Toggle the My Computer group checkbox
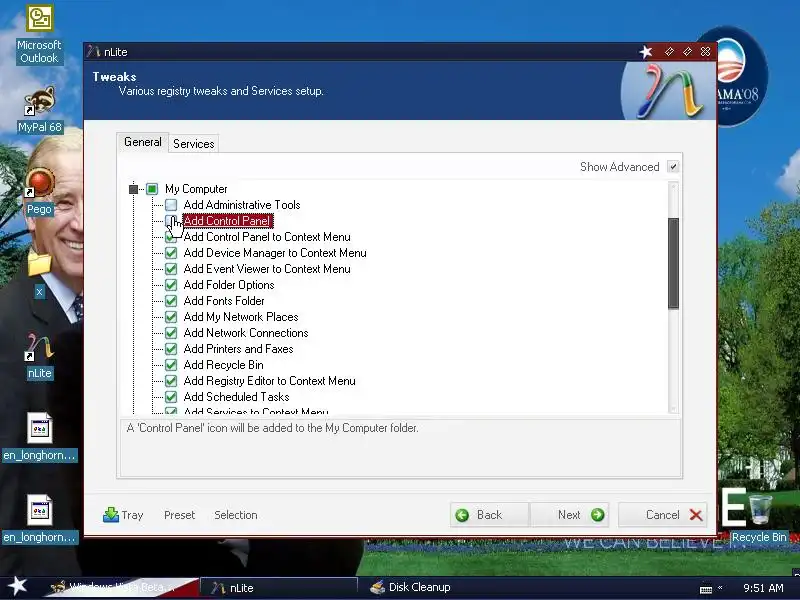The image size is (800, 600). click(x=152, y=189)
